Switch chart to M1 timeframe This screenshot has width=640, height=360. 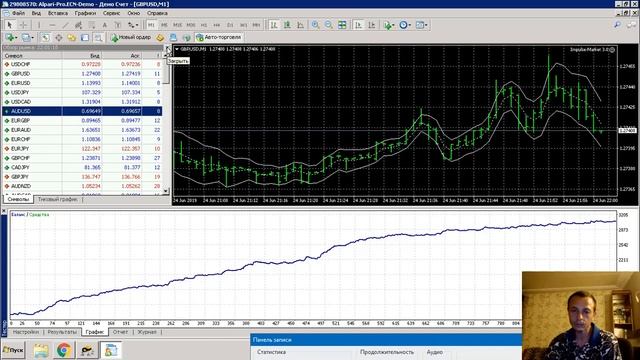click(151, 25)
